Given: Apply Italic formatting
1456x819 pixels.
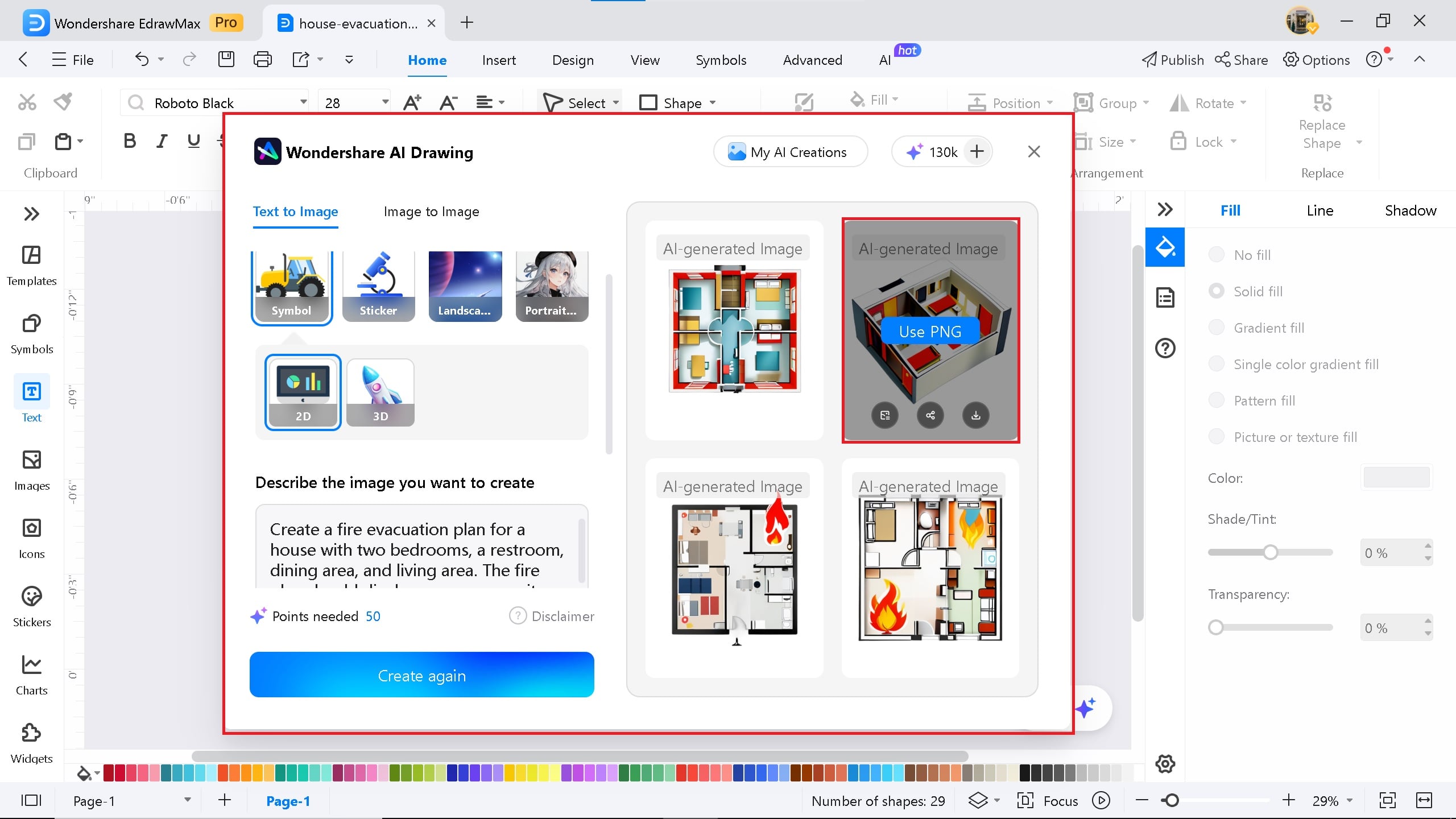Looking at the screenshot, I should click(x=162, y=141).
